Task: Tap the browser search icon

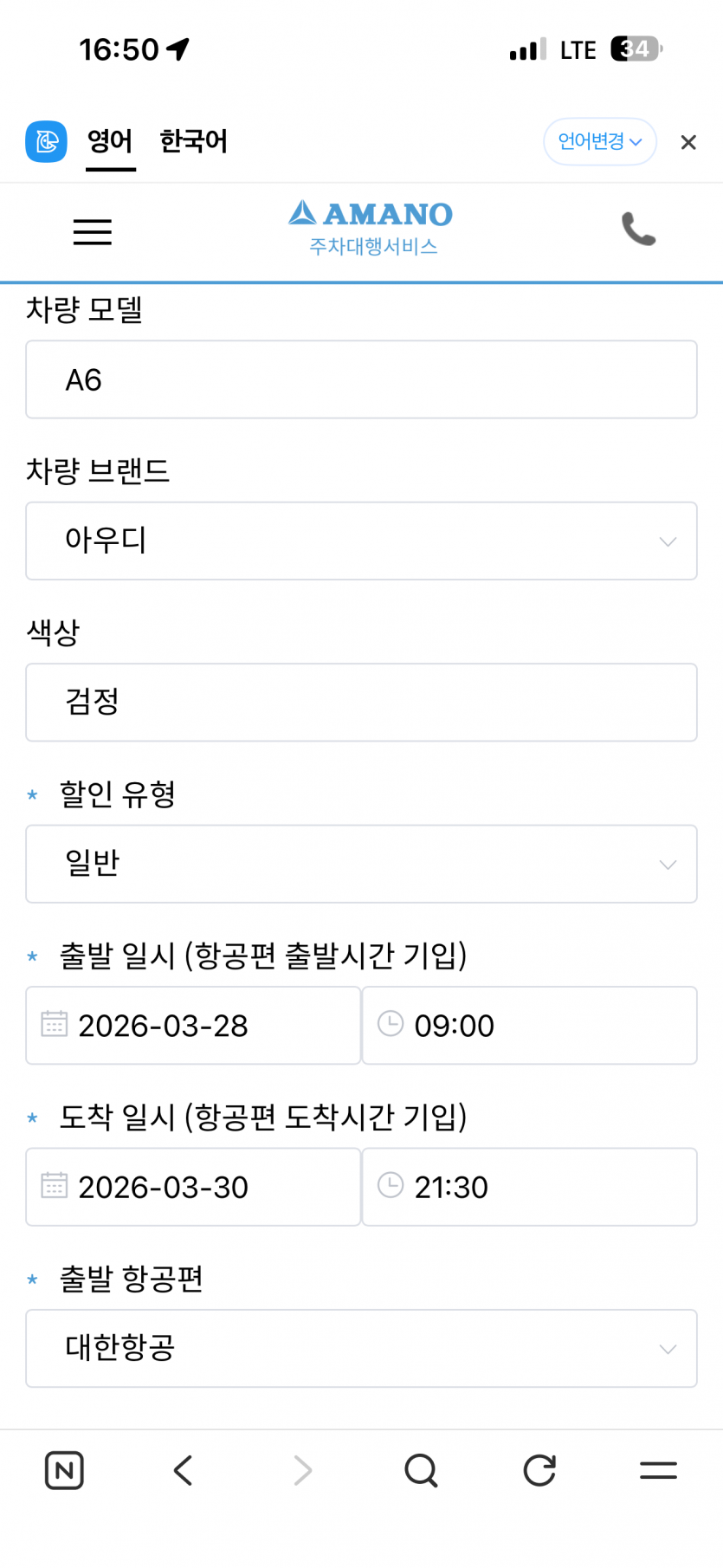Action: click(x=421, y=1470)
